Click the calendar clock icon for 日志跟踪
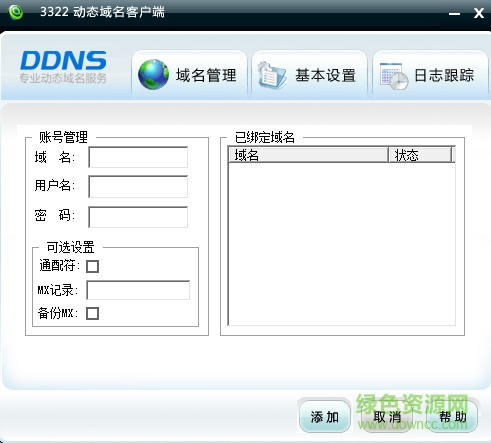 tap(394, 76)
